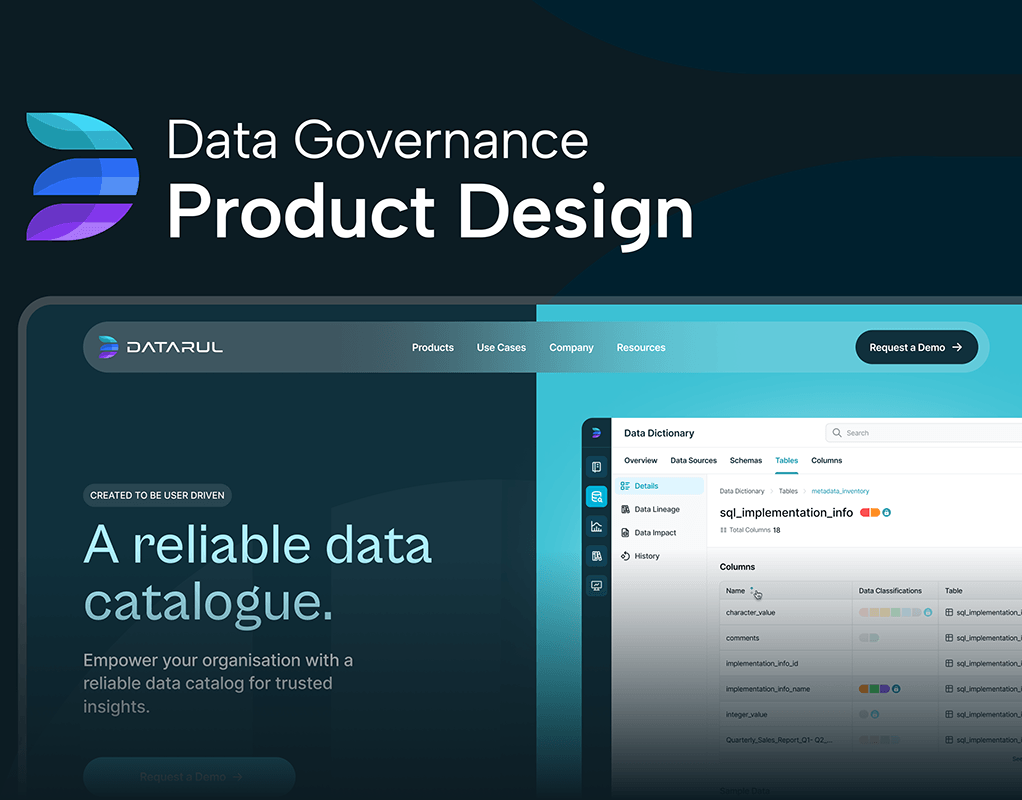Open the Products navigation menu

pos(433,348)
